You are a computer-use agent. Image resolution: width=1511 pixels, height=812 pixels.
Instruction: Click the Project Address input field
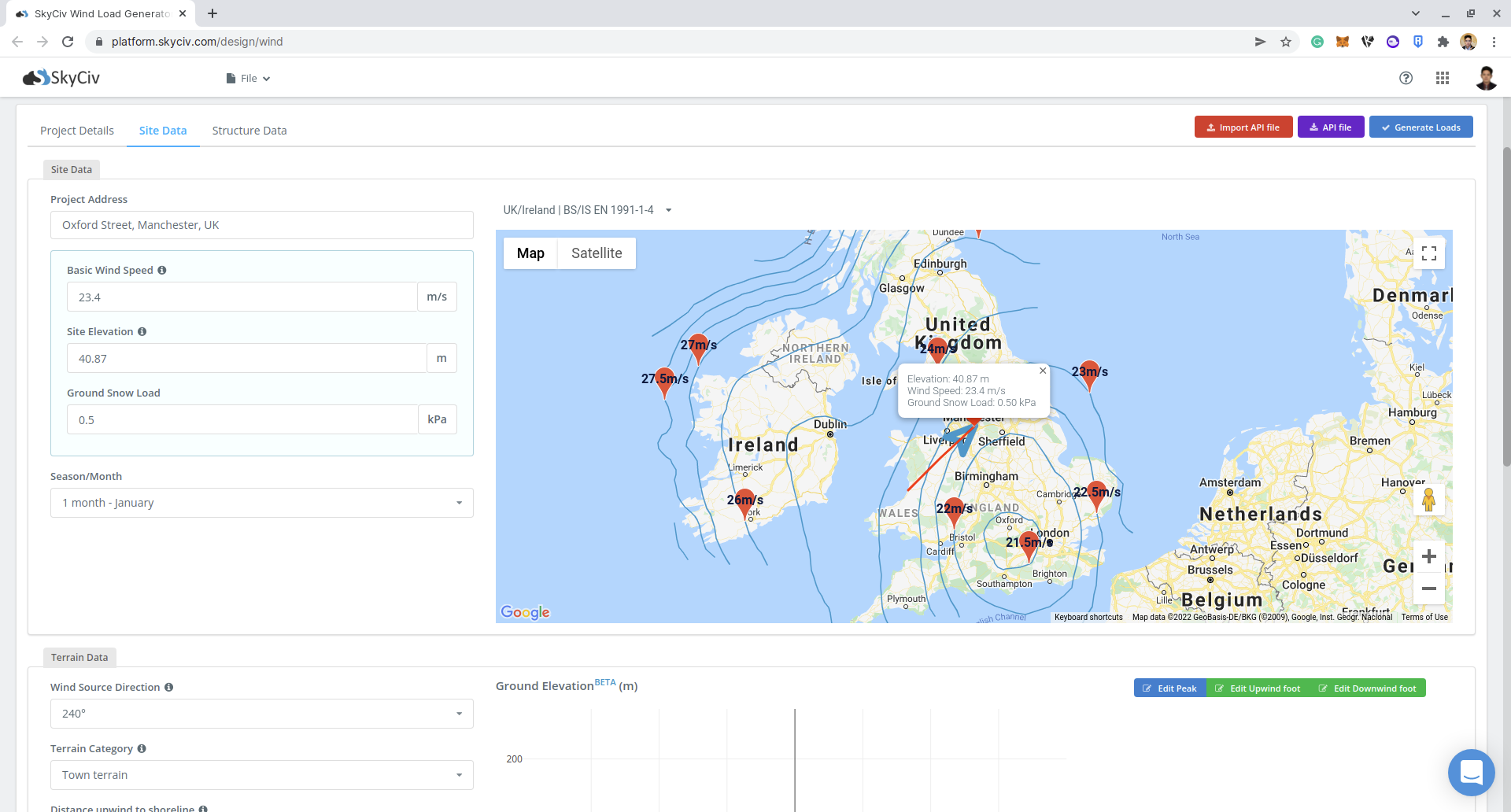click(x=261, y=225)
